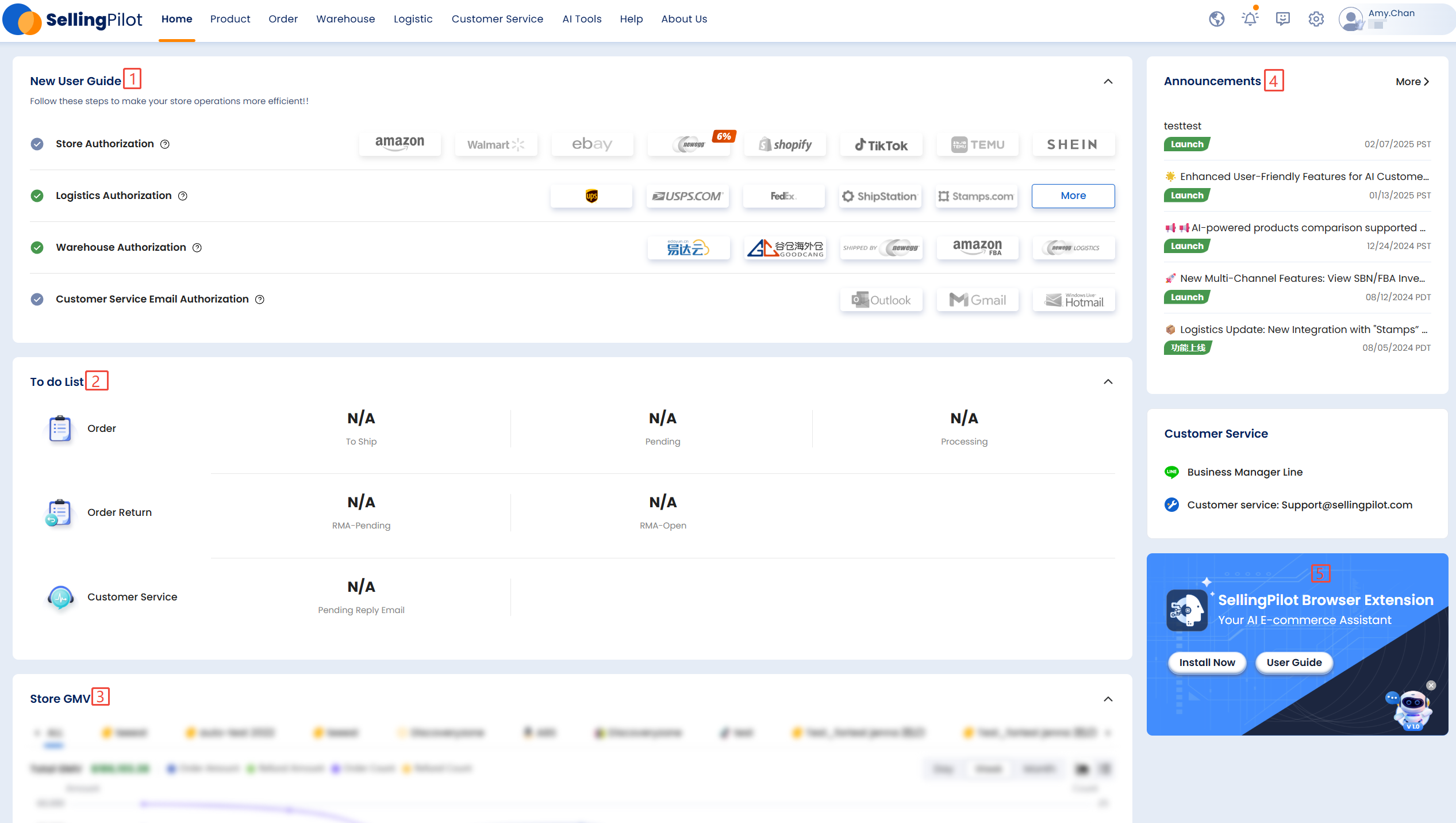Click the Amy.Chan user avatar

1350,19
